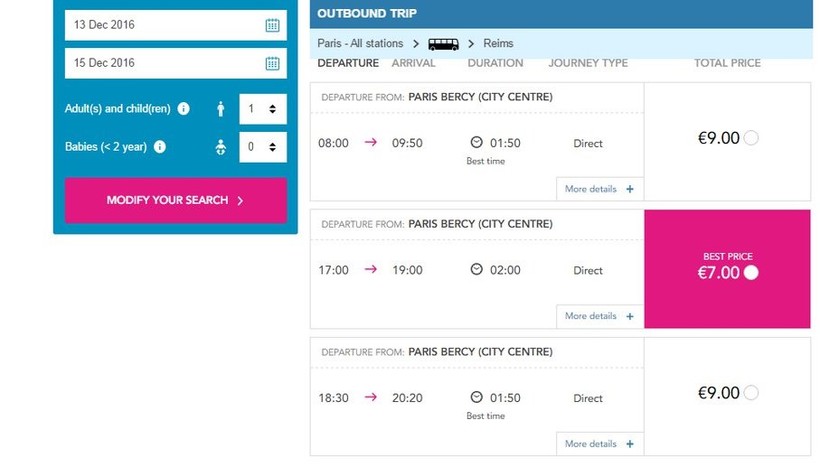Image resolution: width=820 pixels, height=467 pixels.
Task: Click the Modify Your Search button
Action: [x=176, y=200]
